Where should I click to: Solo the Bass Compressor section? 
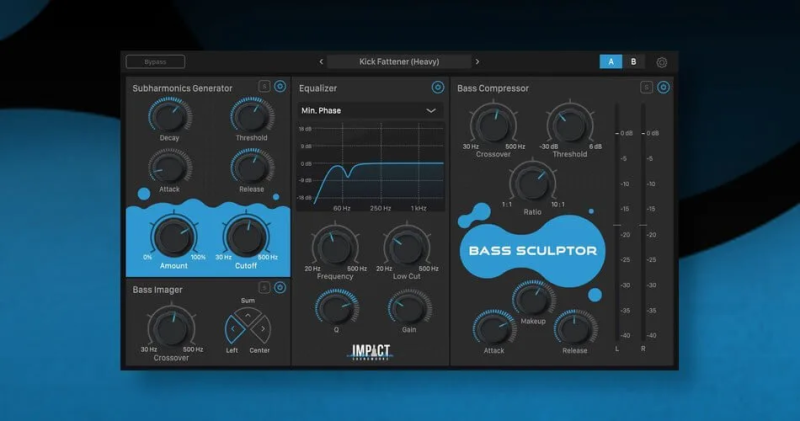pyautogui.click(x=646, y=87)
